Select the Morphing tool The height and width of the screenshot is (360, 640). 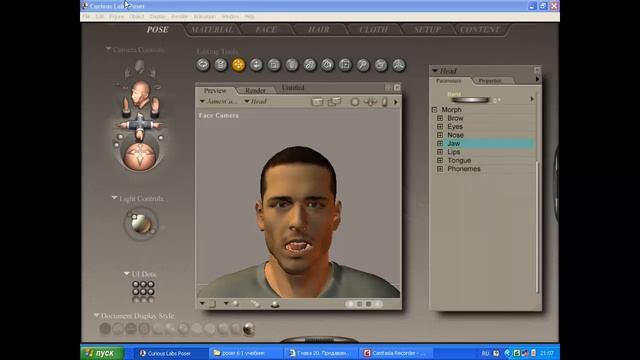tap(381, 65)
